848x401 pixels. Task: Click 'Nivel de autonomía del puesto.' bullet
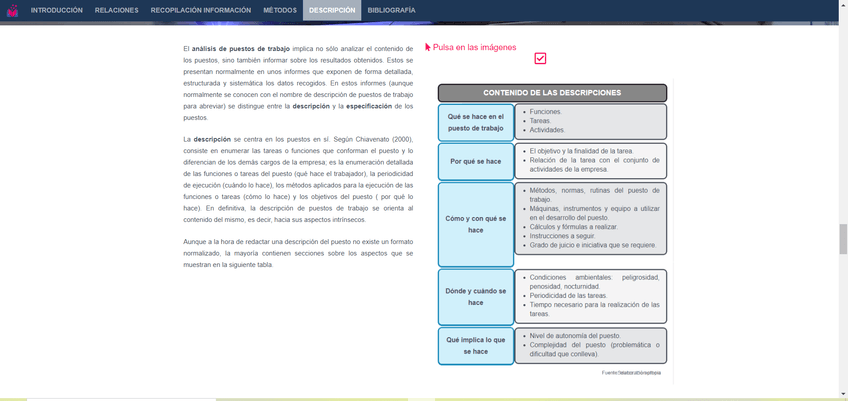pyautogui.click(x=575, y=336)
